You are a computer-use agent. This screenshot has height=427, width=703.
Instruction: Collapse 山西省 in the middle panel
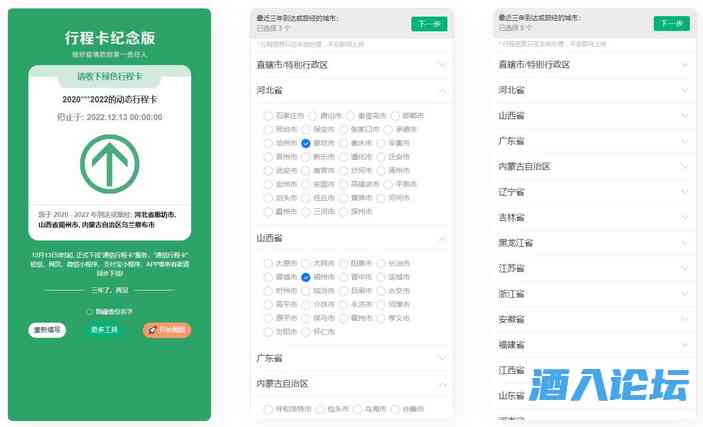442,238
